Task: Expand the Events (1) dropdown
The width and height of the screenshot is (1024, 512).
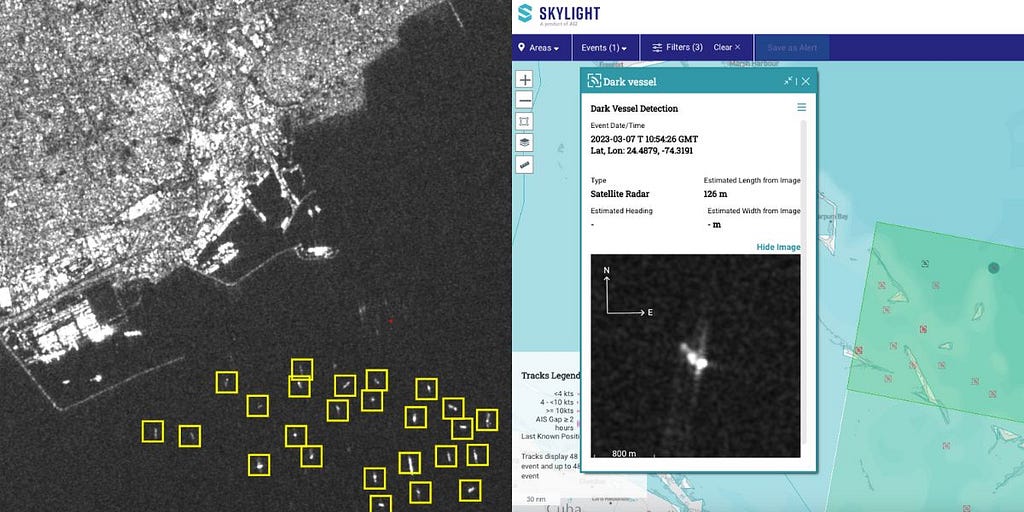Action: pyautogui.click(x=604, y=48)
